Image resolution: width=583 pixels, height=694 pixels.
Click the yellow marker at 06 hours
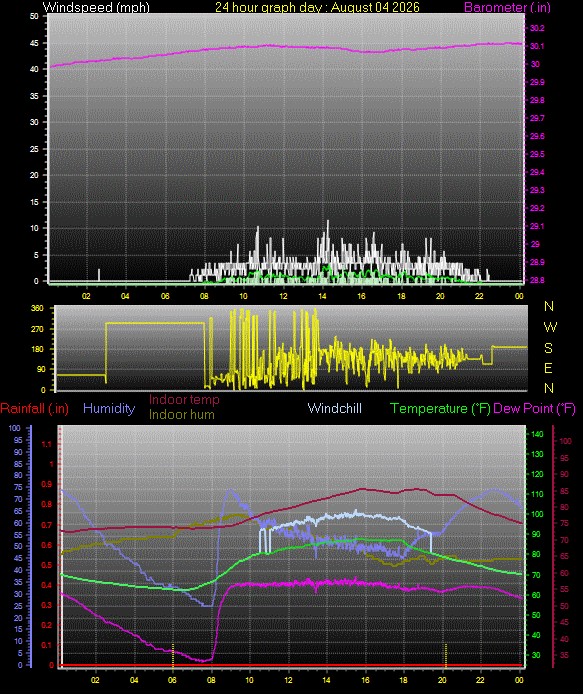point(173,655)
